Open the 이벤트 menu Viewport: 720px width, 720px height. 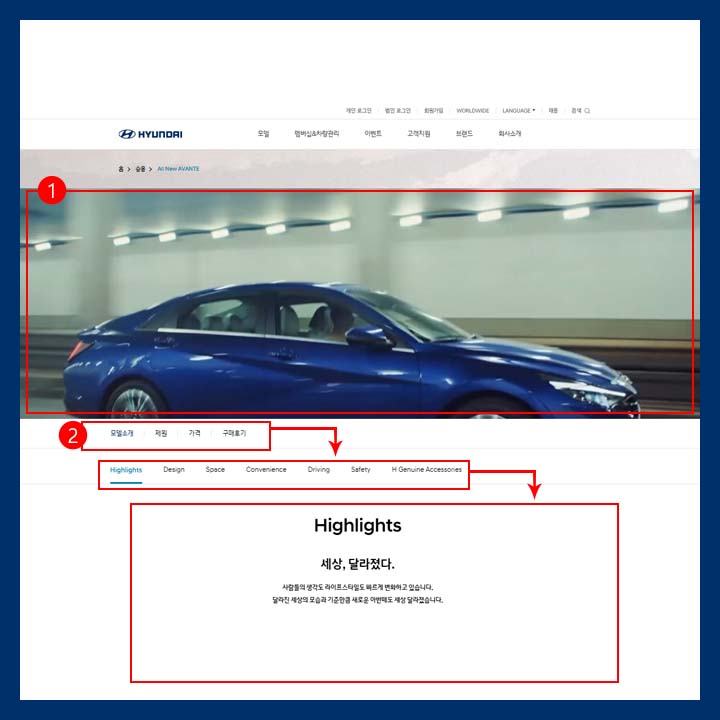[x=373, y=134]
